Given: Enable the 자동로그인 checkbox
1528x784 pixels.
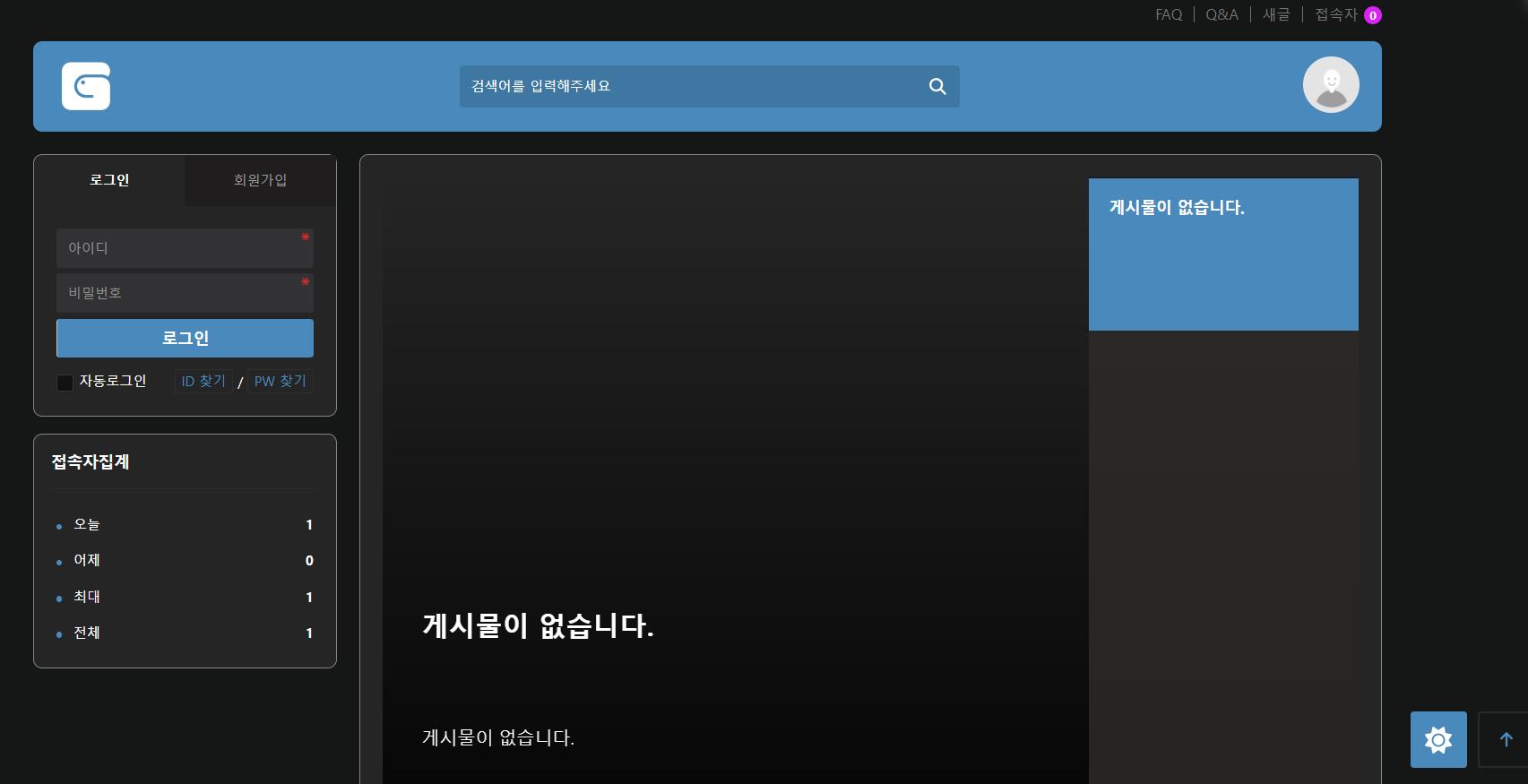Looking at the screenshot, I should click(x=65, y=383).
